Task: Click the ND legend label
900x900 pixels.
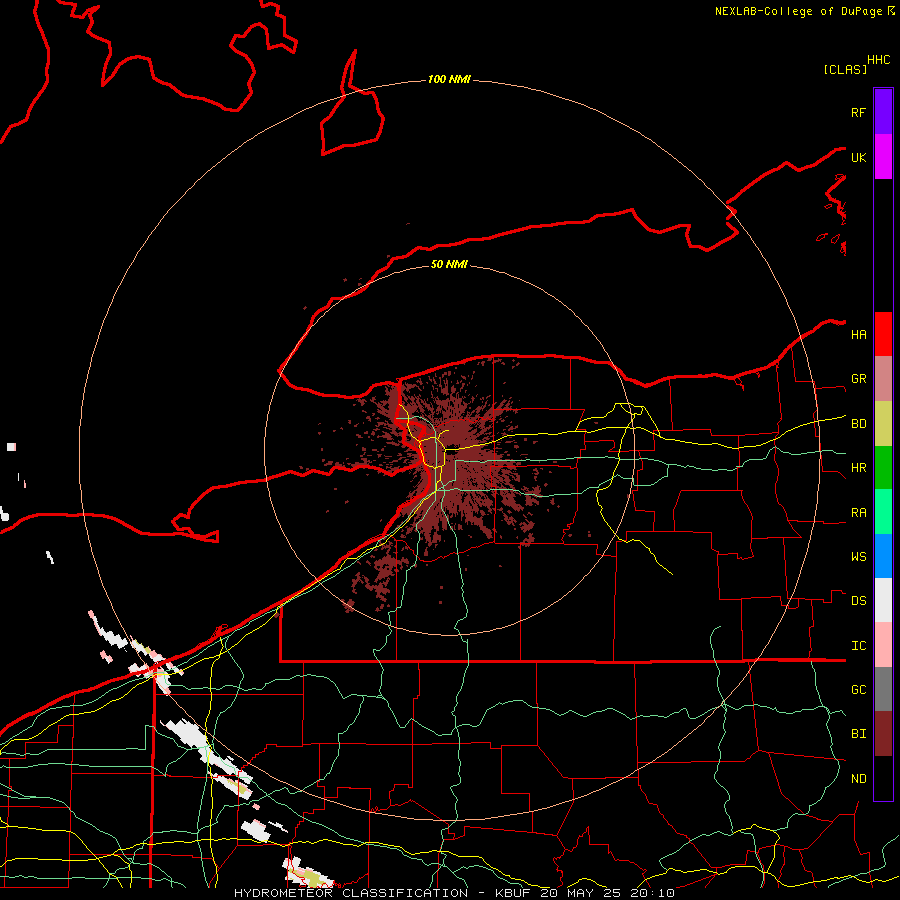Action: click(x=858, y=779)
